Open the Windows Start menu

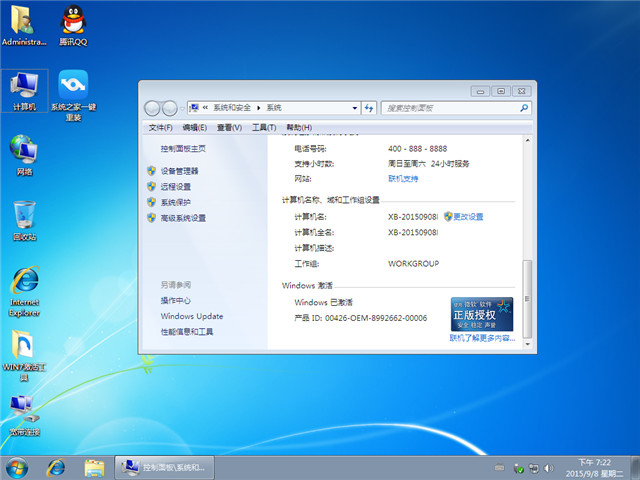pos(17,468)
